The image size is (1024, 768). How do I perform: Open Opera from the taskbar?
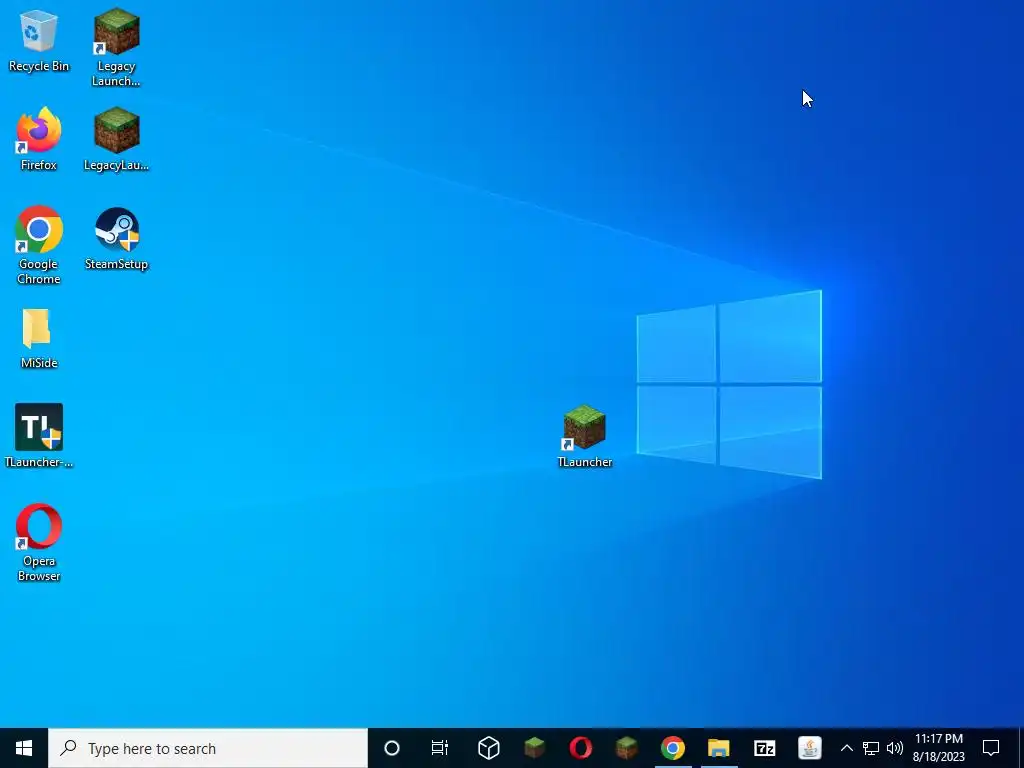(x=581, y=748)
